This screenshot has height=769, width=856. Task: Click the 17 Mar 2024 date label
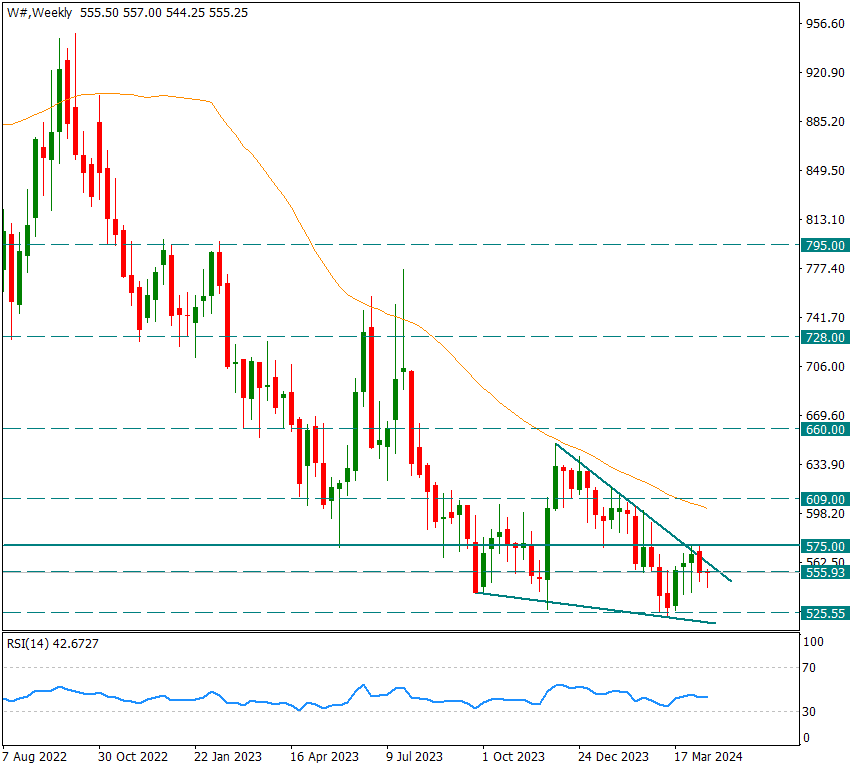[x=708, y=756]
